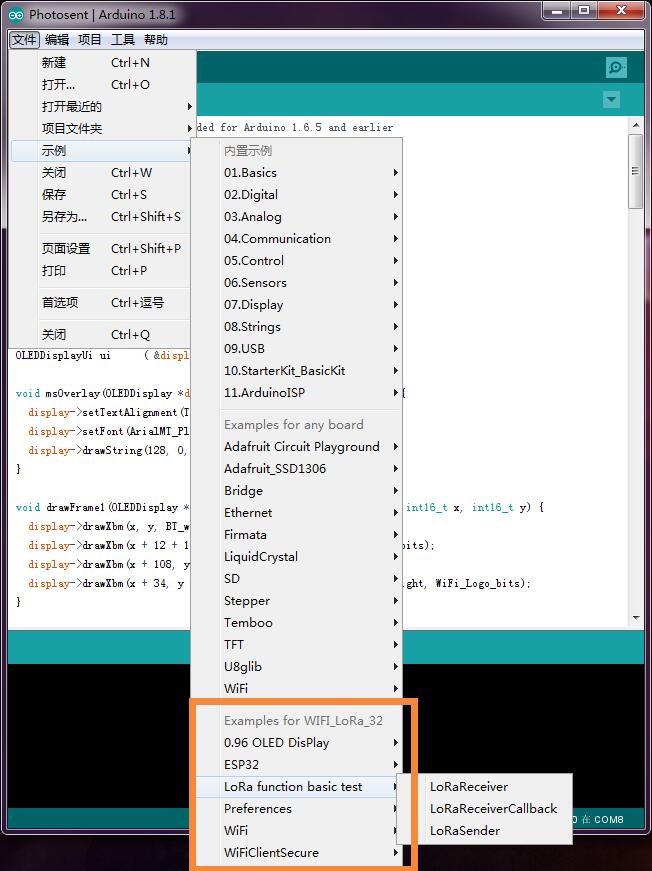Click 另存为... menu entry

click(x=64, y=216)
